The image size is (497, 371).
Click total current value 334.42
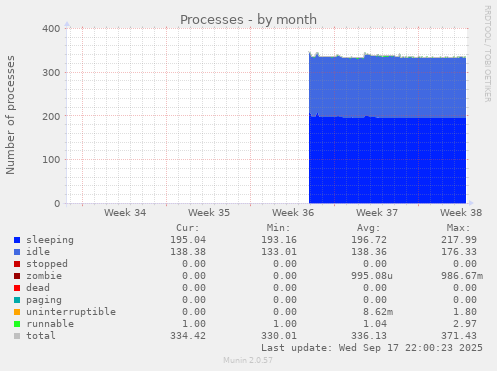(x=188, y=336)
